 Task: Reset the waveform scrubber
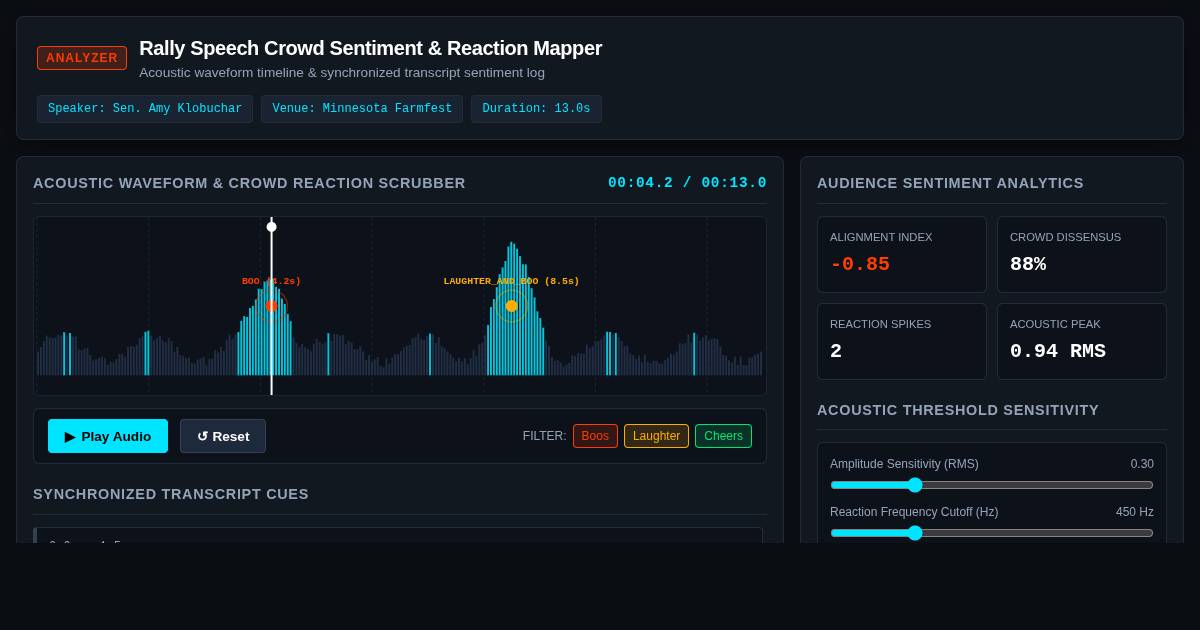pyautogui.click(x=223, y=436)
